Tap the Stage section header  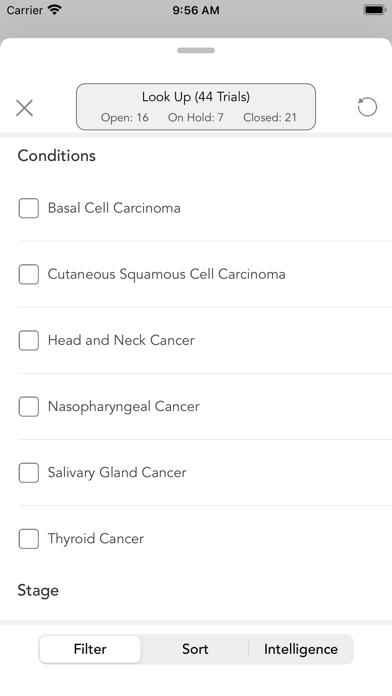(38, 590)
